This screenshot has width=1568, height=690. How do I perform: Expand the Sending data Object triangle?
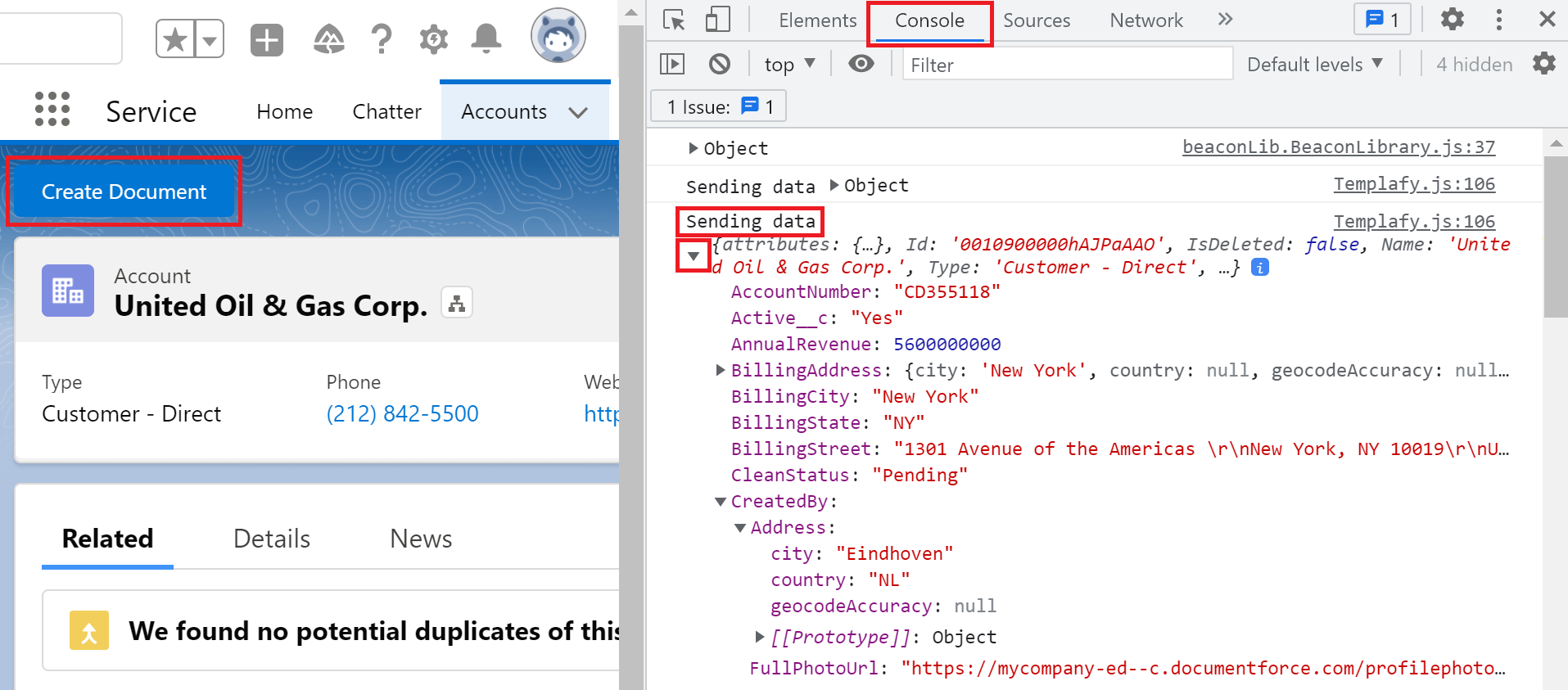coord(834,185)
